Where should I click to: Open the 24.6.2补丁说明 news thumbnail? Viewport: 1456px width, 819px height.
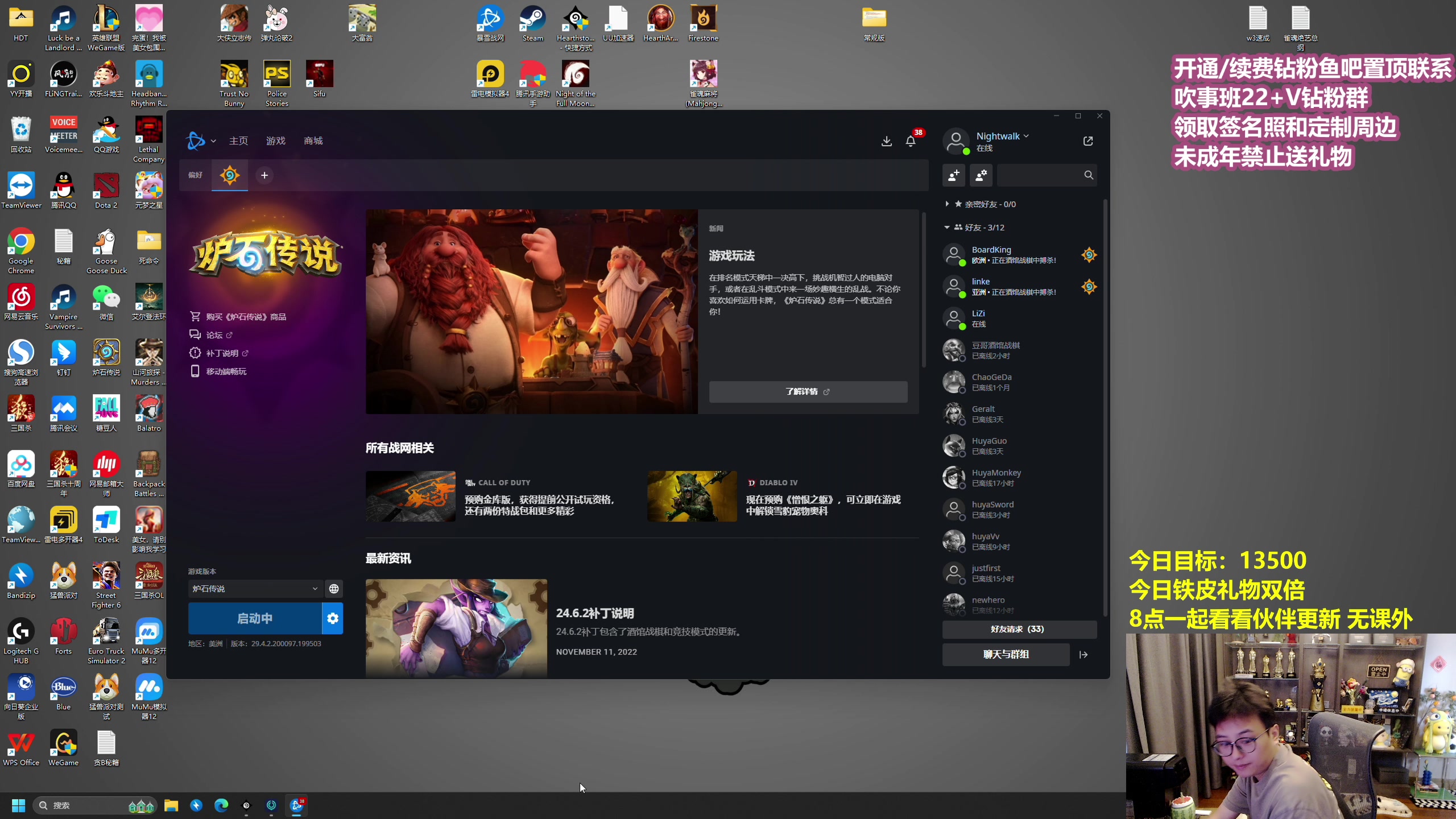pyautogui.click(x=456, y=628)
